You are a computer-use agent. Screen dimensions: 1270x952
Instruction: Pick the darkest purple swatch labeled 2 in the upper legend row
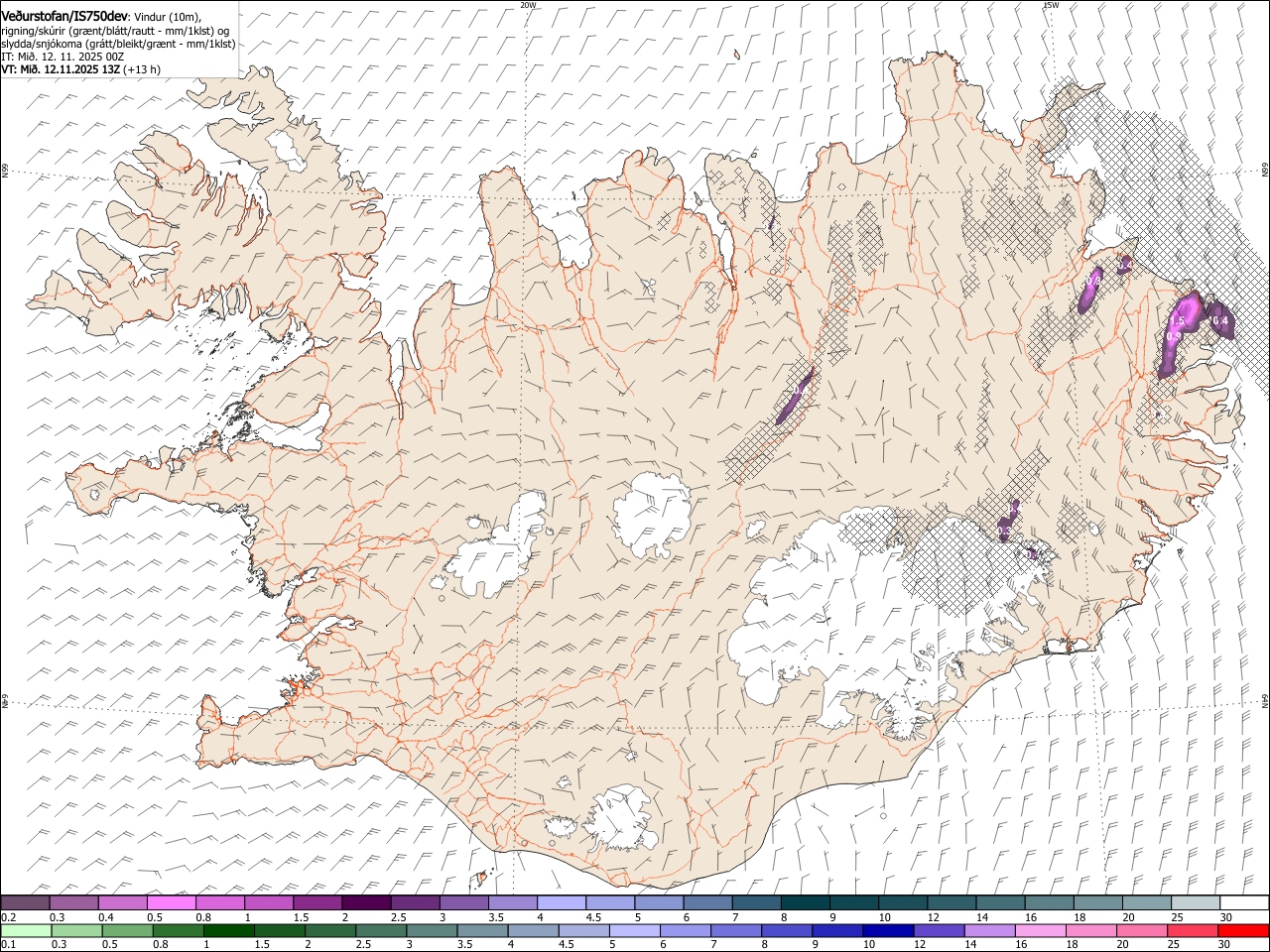365,902
